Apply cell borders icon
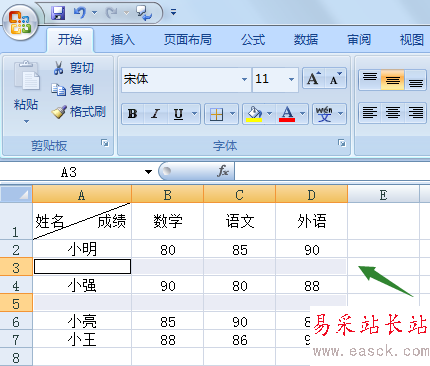Screen dimensions: 430x366 tap(216, 114)
